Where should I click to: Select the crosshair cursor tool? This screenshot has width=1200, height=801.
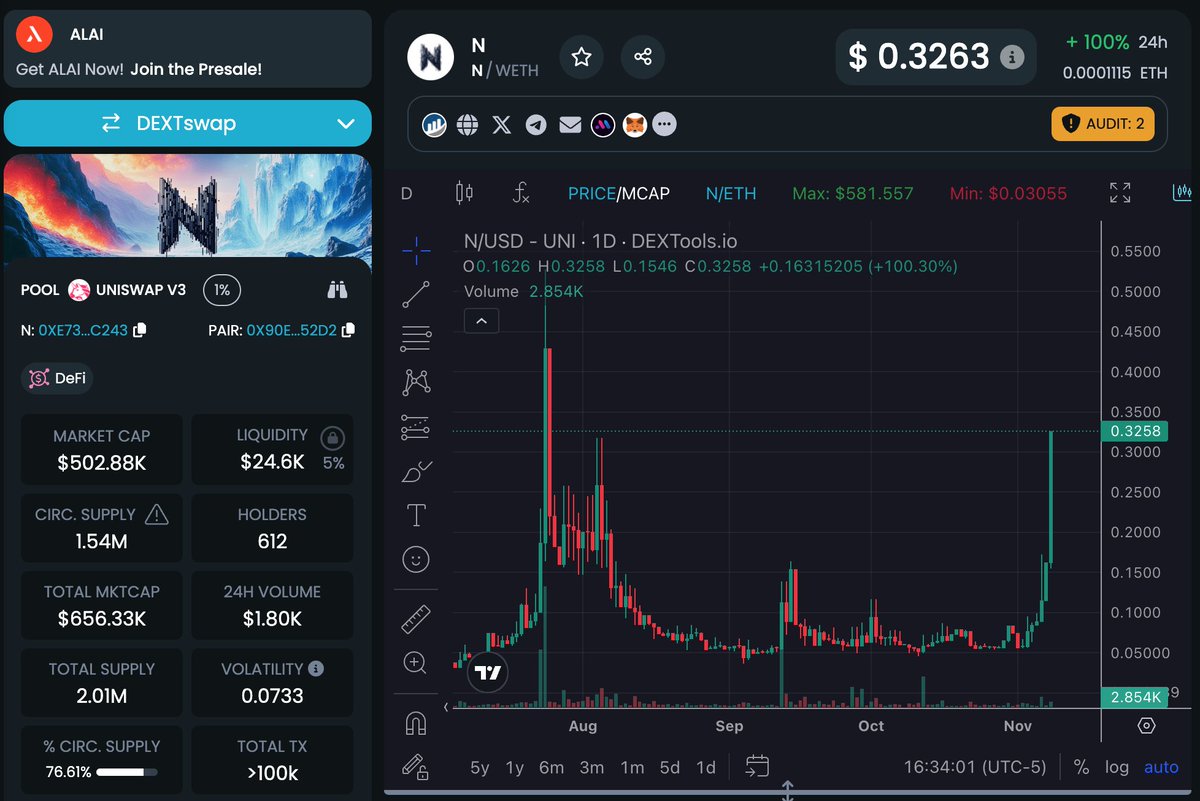[x=416, y=251]
